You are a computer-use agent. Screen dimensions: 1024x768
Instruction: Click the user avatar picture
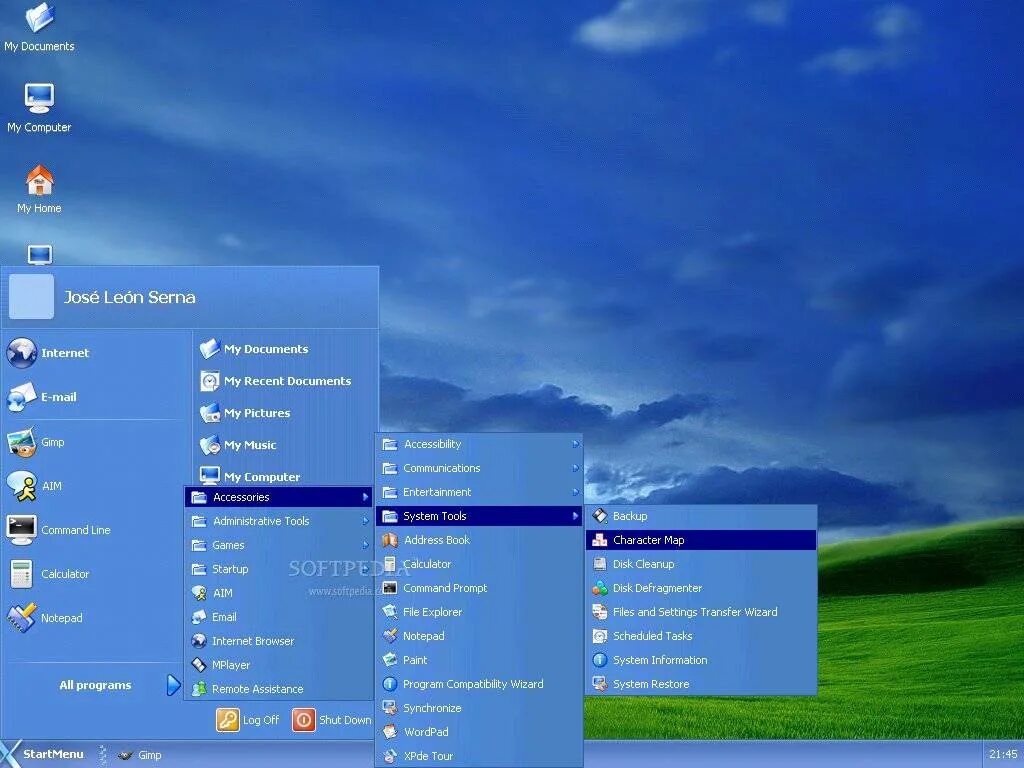(31, 297)
